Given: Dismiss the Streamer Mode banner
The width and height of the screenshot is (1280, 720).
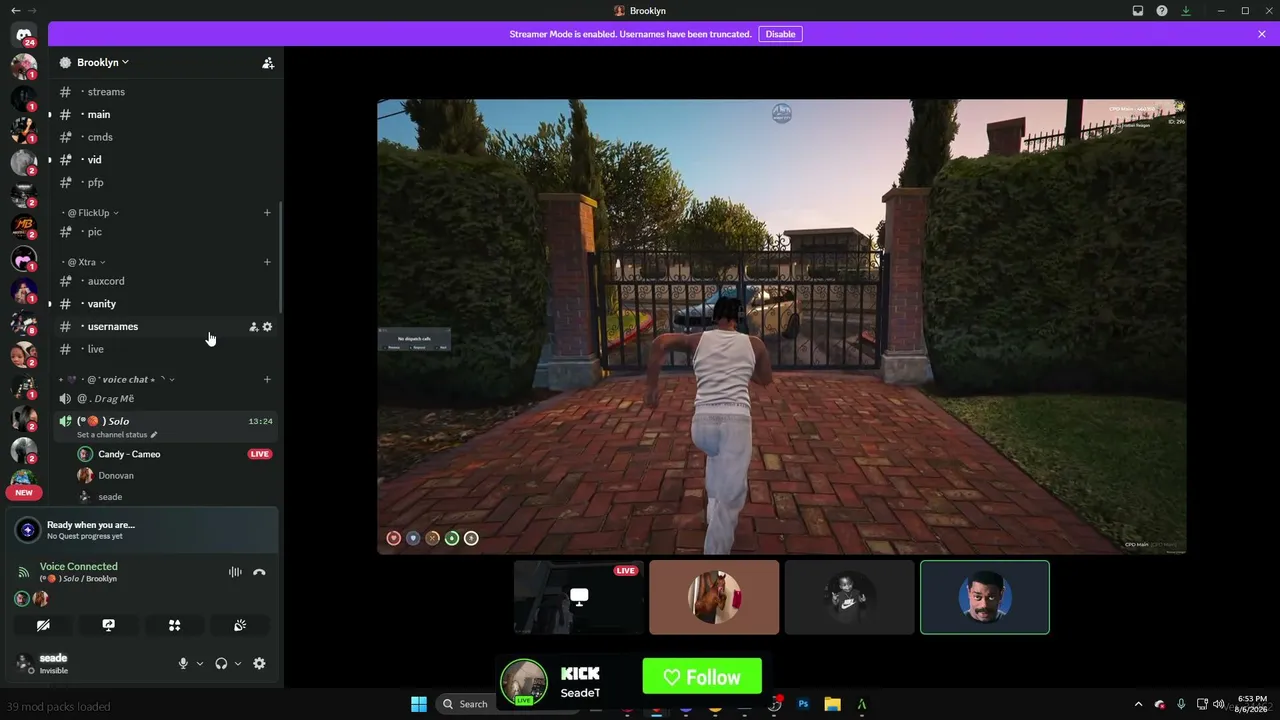Looking at the screenshot, I should [x=1262, y=34].
